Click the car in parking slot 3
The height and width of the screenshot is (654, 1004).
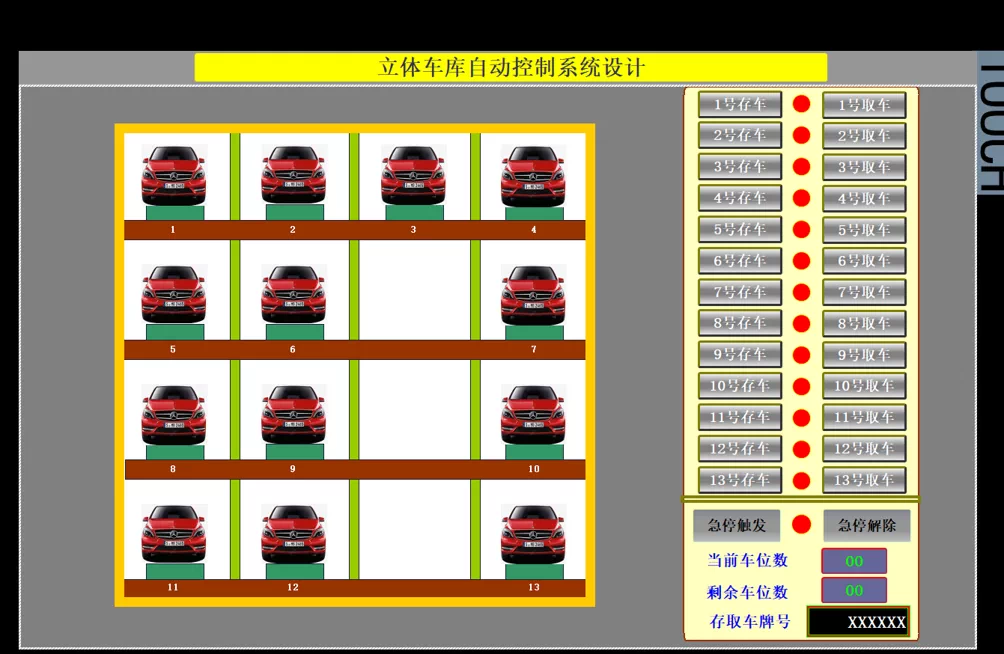(413, 174)
